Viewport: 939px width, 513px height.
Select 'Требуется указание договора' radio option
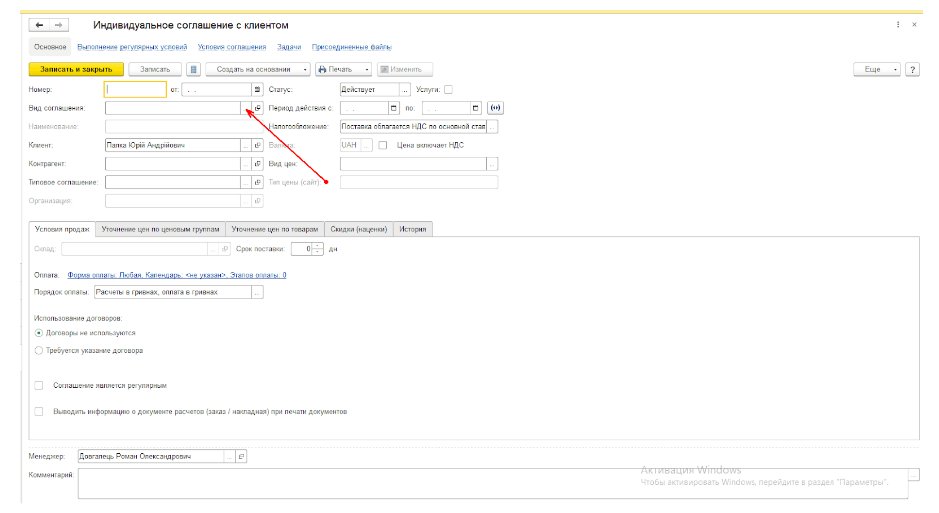(x=39, y=351)
